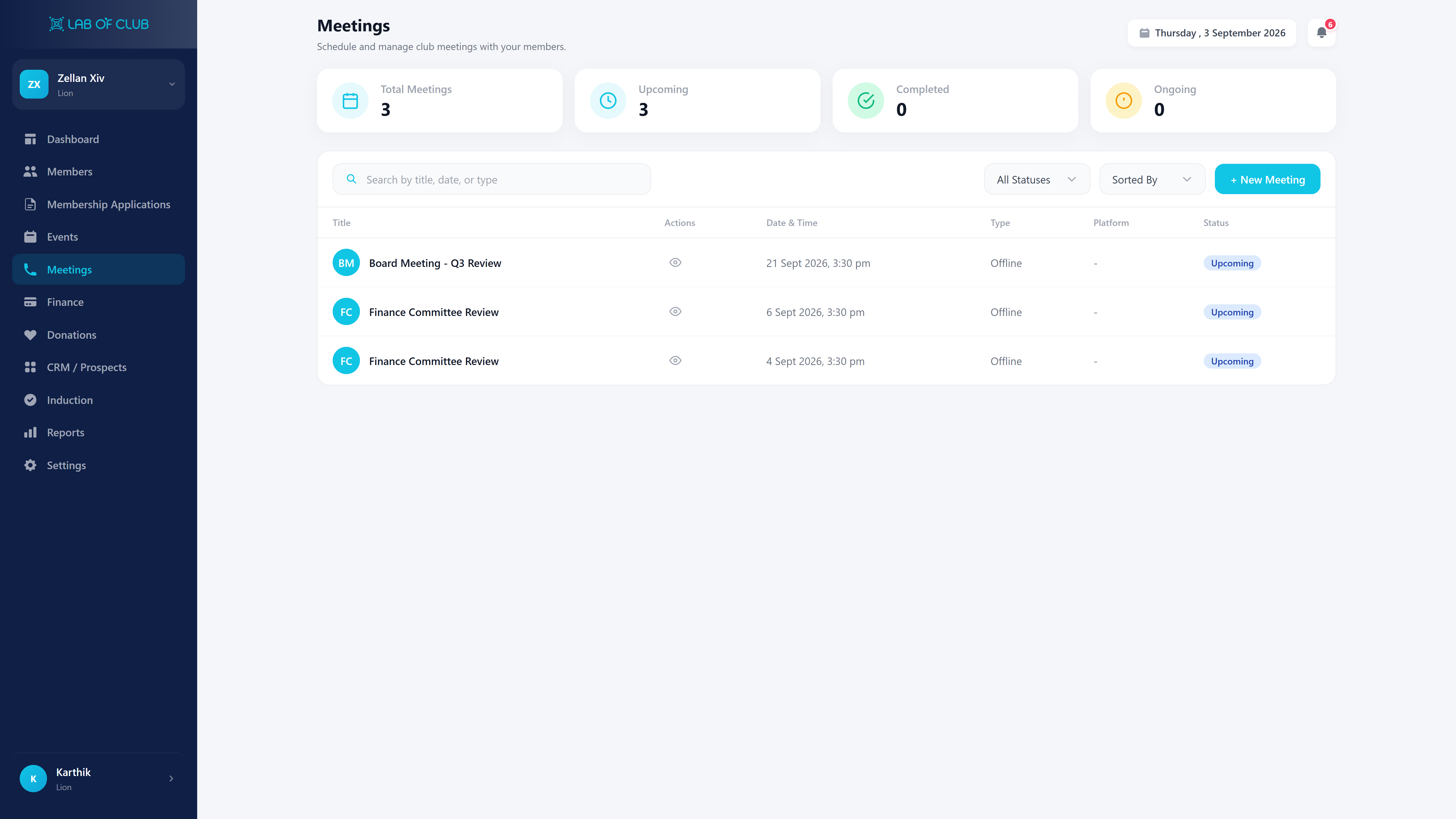The image size is (1456, 819).
Task: Click the Settings gear icon
Action: (x=31, y=465)
